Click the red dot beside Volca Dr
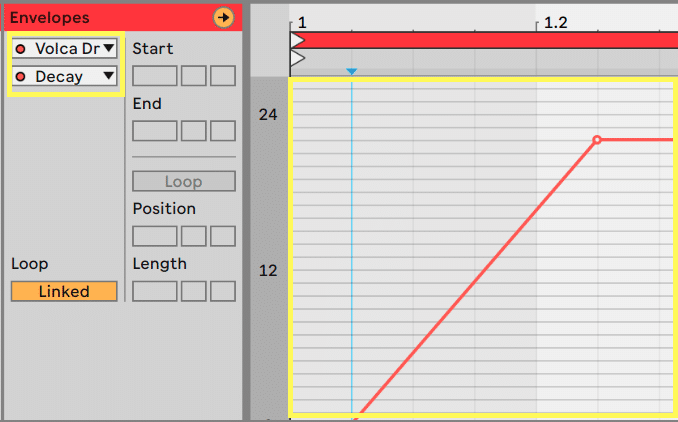Viewport: 678px width, 422px height. tap(20, 49)
